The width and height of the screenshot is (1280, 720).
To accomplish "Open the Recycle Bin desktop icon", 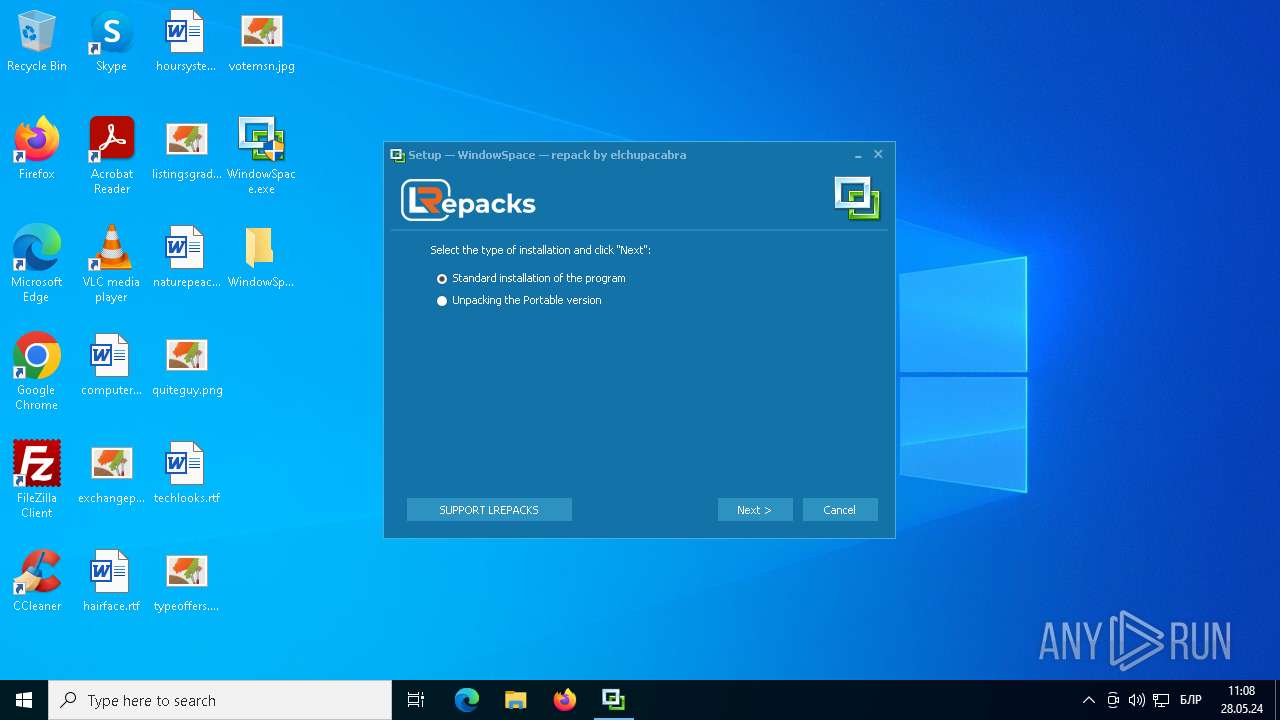I will coord(37,41).
